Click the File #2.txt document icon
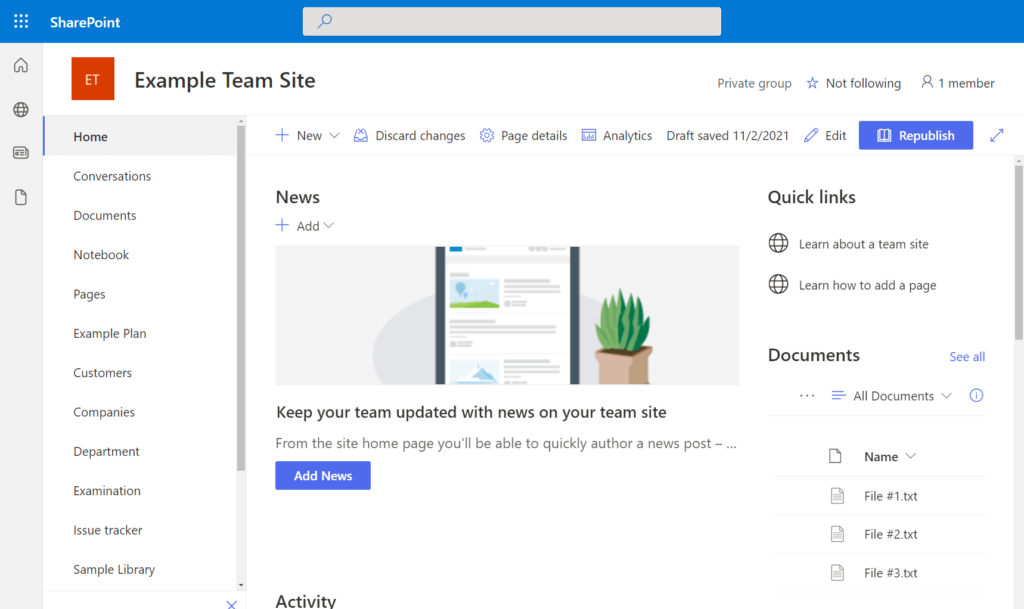The width and height of the screenshot is (1024, 609). [x=837, y=534]
